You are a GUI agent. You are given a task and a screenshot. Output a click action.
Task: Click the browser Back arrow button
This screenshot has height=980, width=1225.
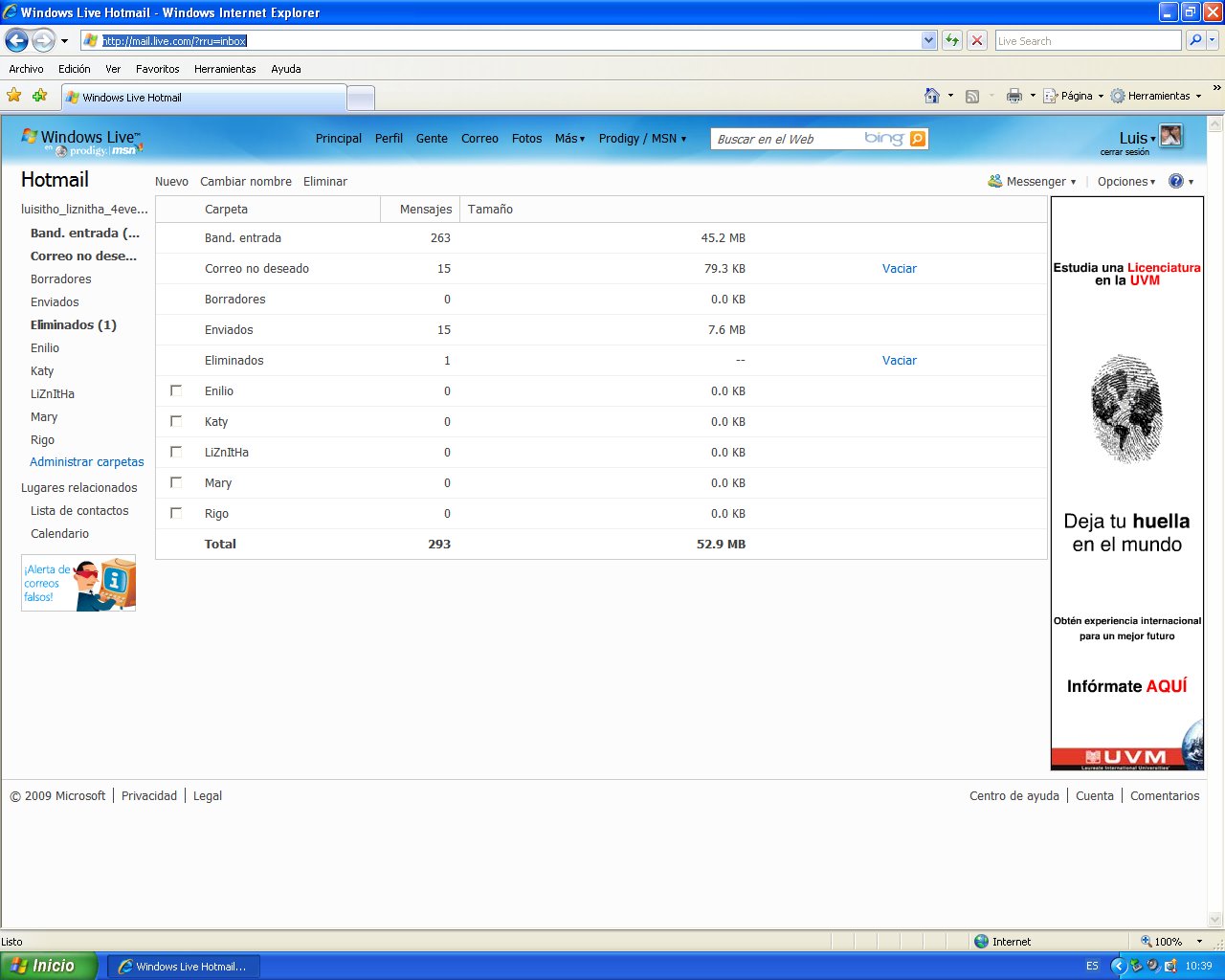pyautogui.click(x=16, y=40)
